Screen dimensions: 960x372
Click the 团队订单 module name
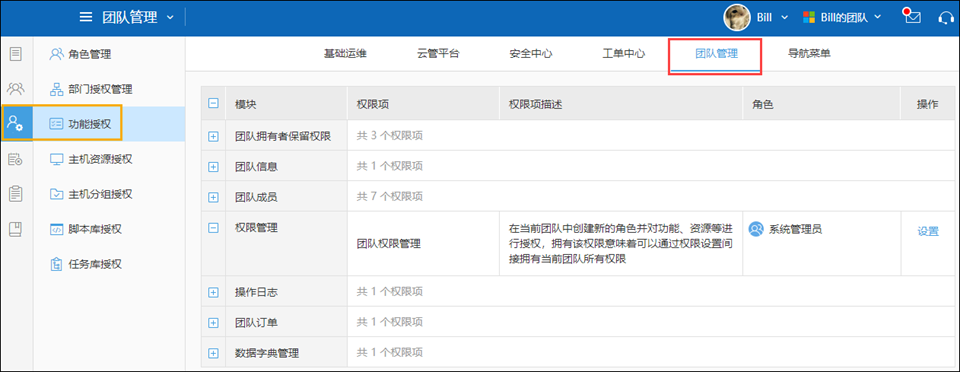256,322
